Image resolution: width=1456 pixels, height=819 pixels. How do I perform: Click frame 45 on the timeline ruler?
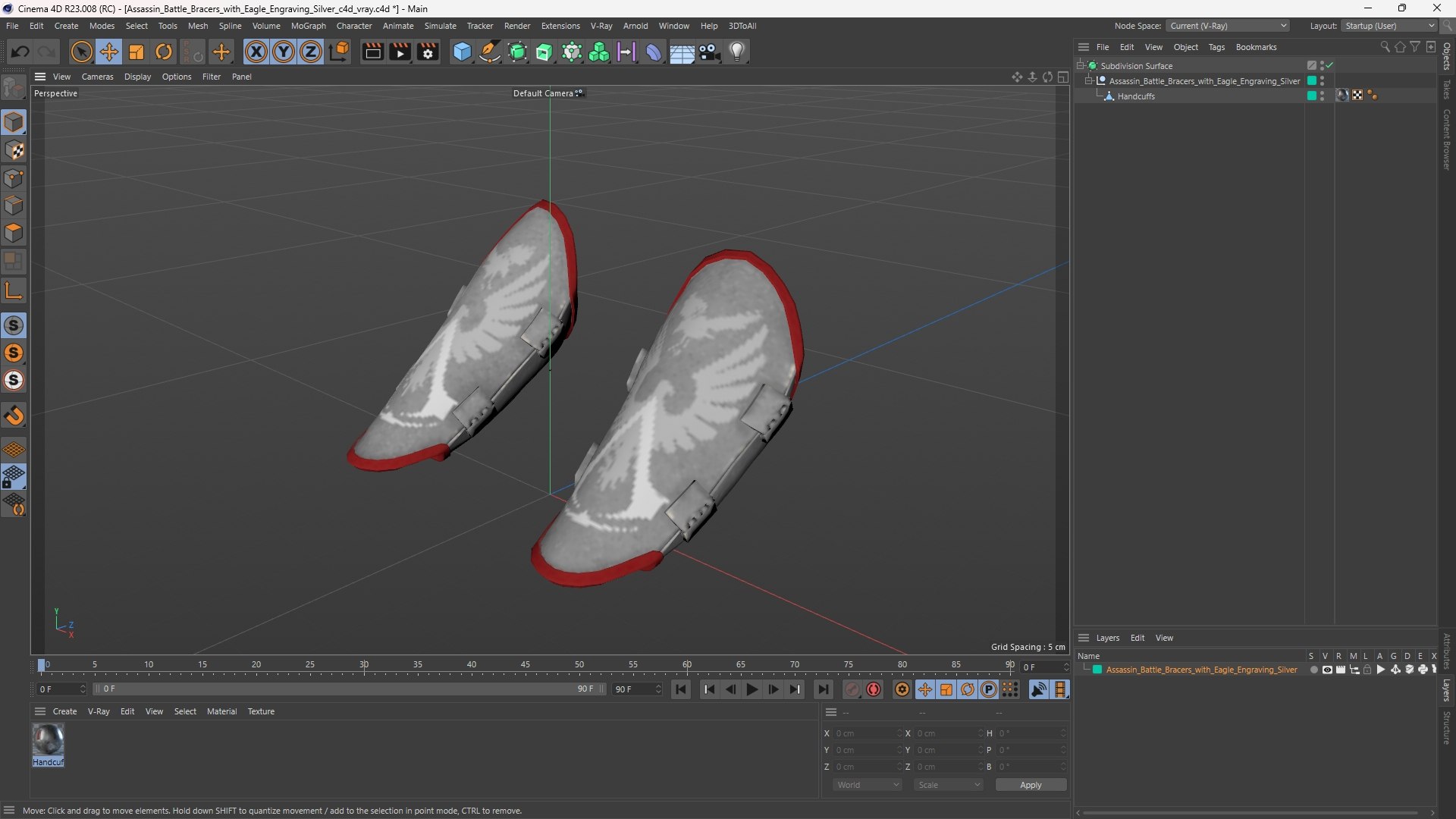coord(526,665)
